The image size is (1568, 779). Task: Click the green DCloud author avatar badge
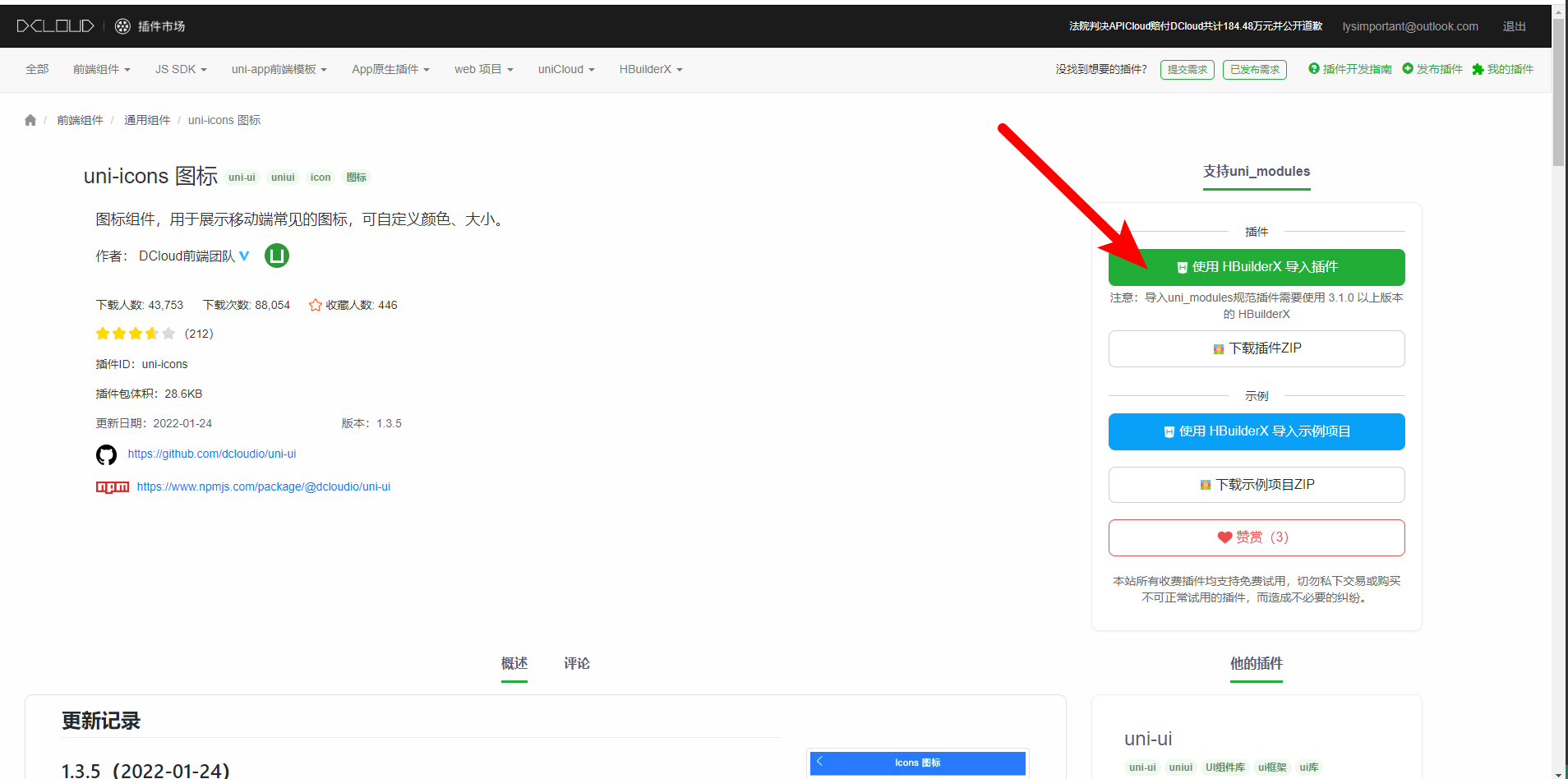tap(277, 256)
